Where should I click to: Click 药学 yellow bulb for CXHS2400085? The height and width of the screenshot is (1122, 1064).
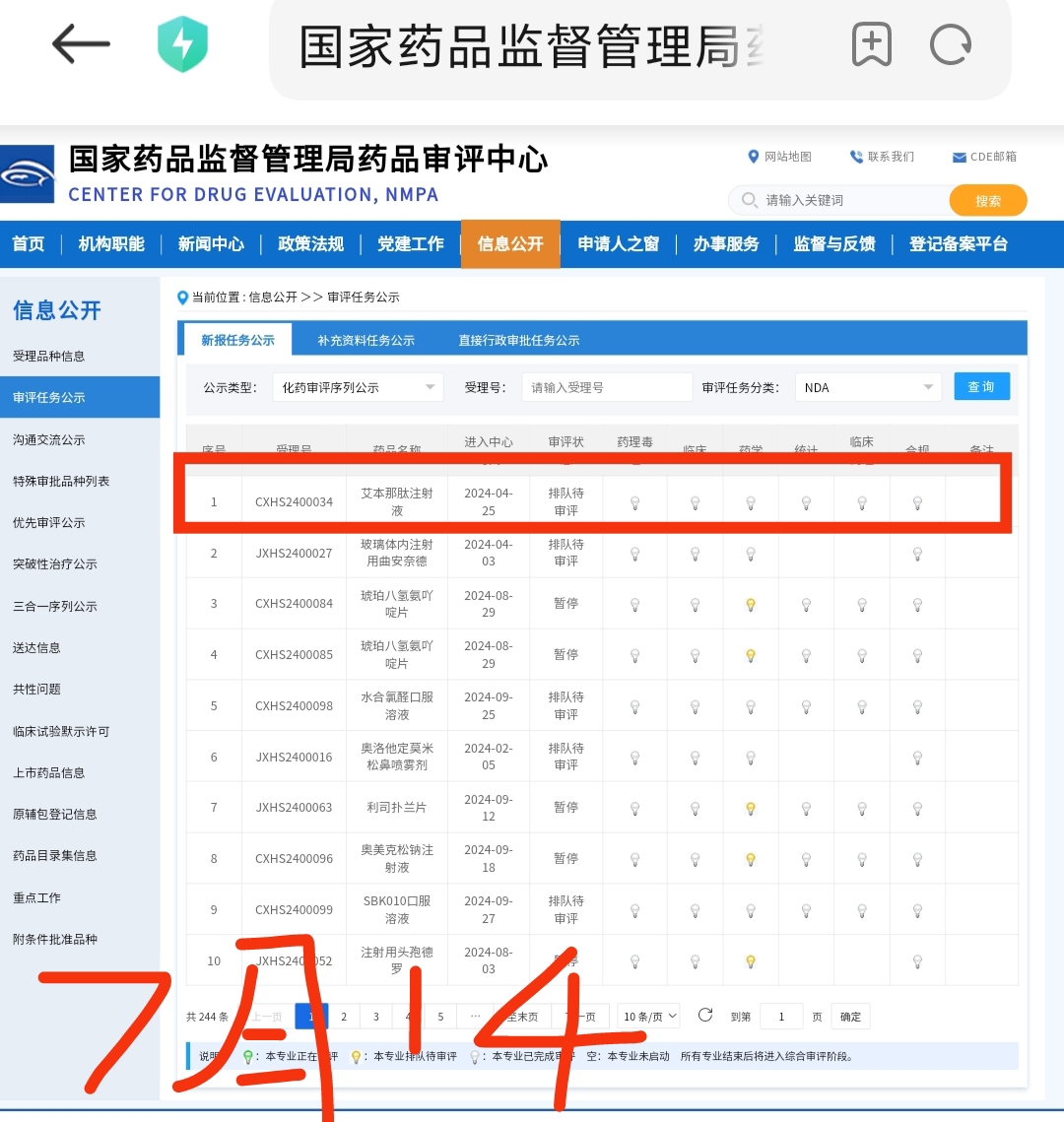[751, 655]
